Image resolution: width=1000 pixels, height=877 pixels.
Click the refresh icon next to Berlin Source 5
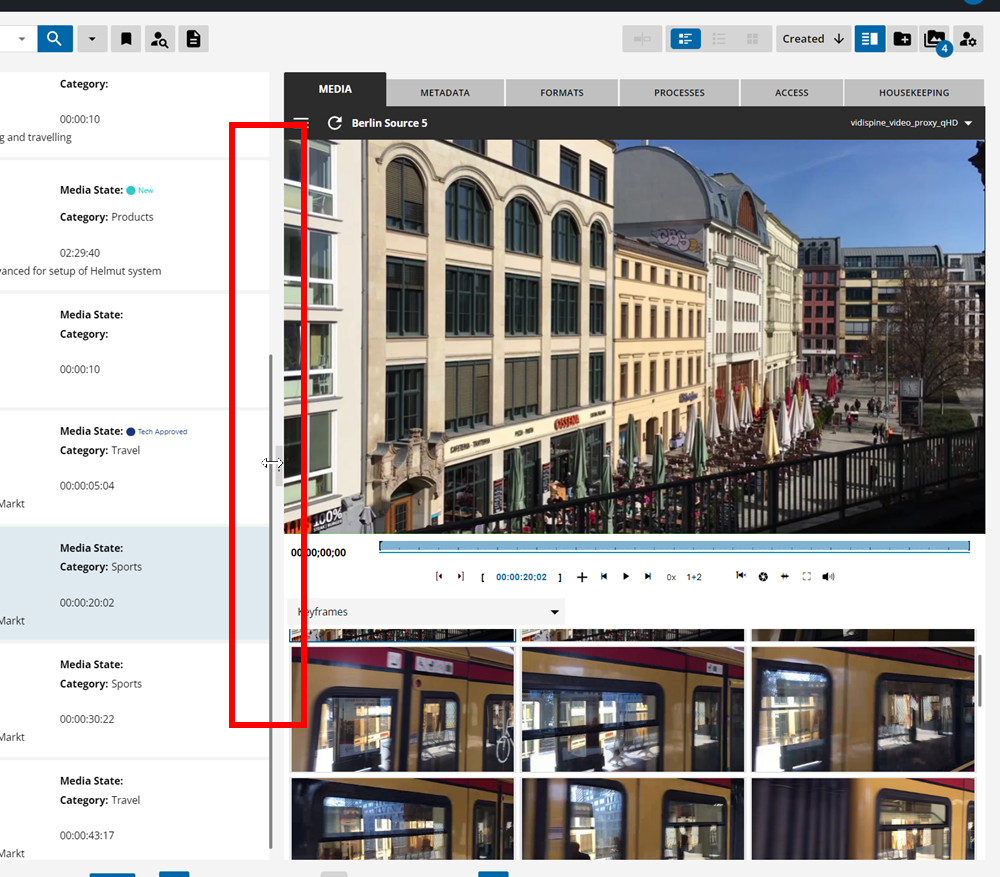click(334, 124)
